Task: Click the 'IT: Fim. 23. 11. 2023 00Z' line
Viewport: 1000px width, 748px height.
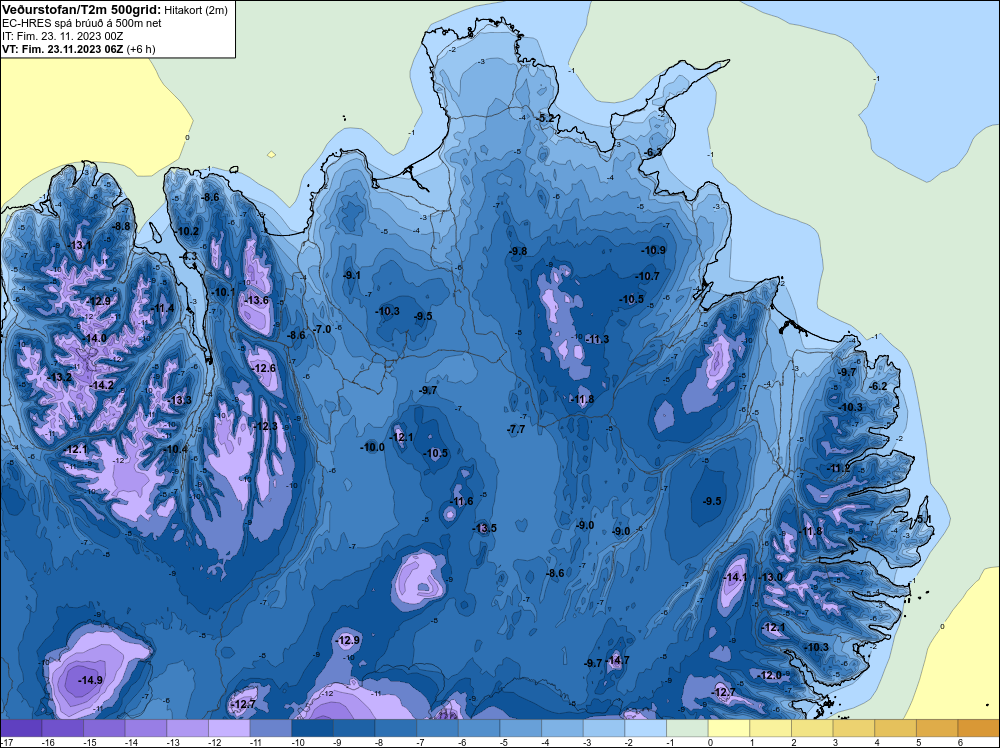Action: pos(62,36)
